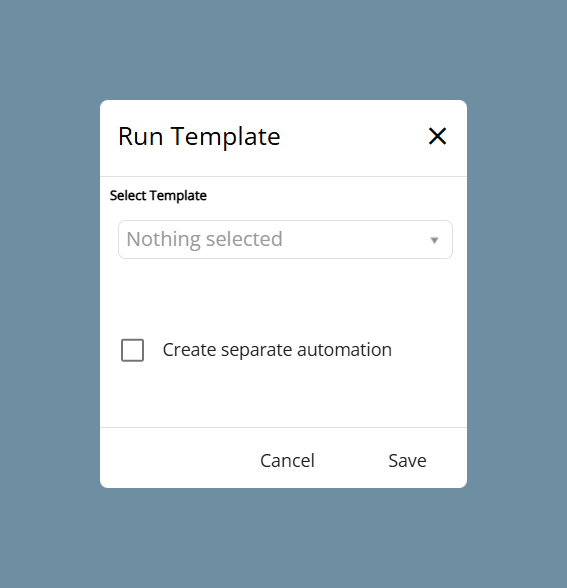Enable Create separate automation checkbox
This screenshot has height=588, width=567.
click(132, 350)
